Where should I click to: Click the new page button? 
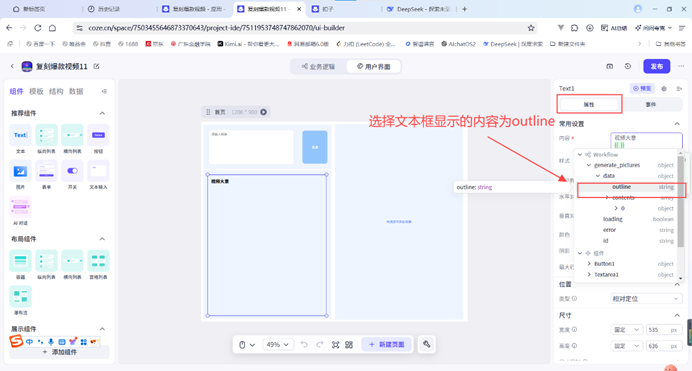[x=387, y=345]
